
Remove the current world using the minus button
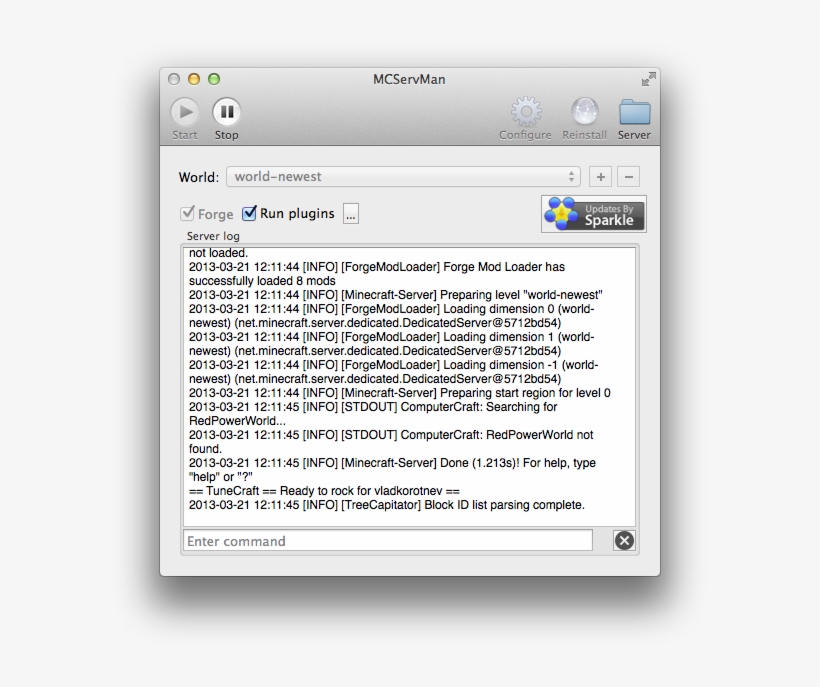click(628, 175)
